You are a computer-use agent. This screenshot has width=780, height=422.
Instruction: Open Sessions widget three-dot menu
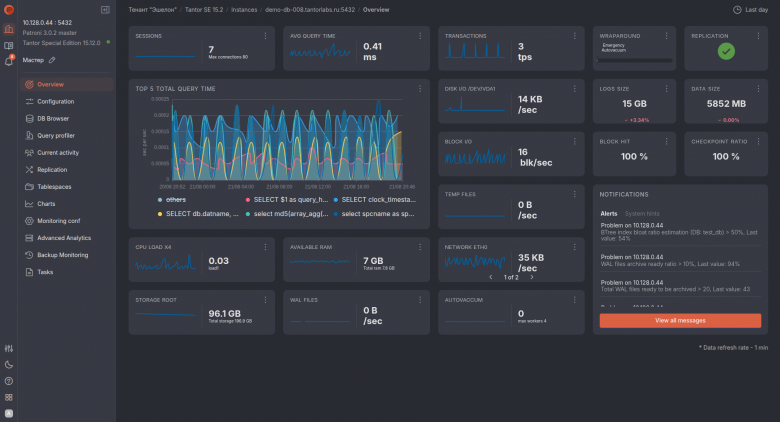pos(265,36)
